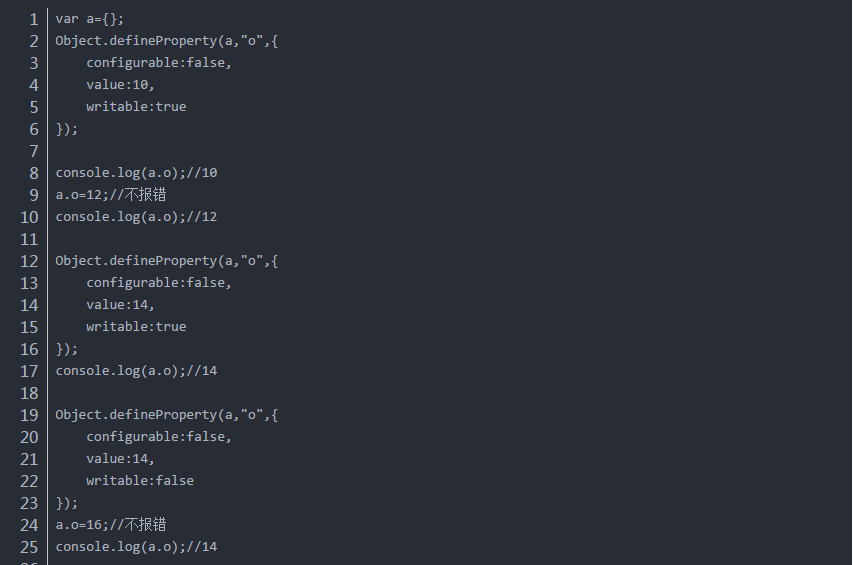This screenshot has width=853, height=565.
Task: Click line number 18 in the gutter
Action: [29, 393]
